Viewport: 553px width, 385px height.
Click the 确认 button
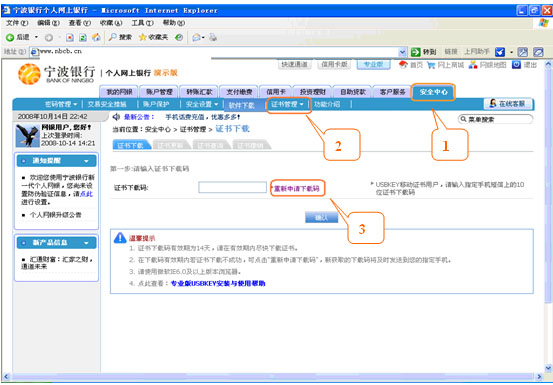[x=322, y=218]
